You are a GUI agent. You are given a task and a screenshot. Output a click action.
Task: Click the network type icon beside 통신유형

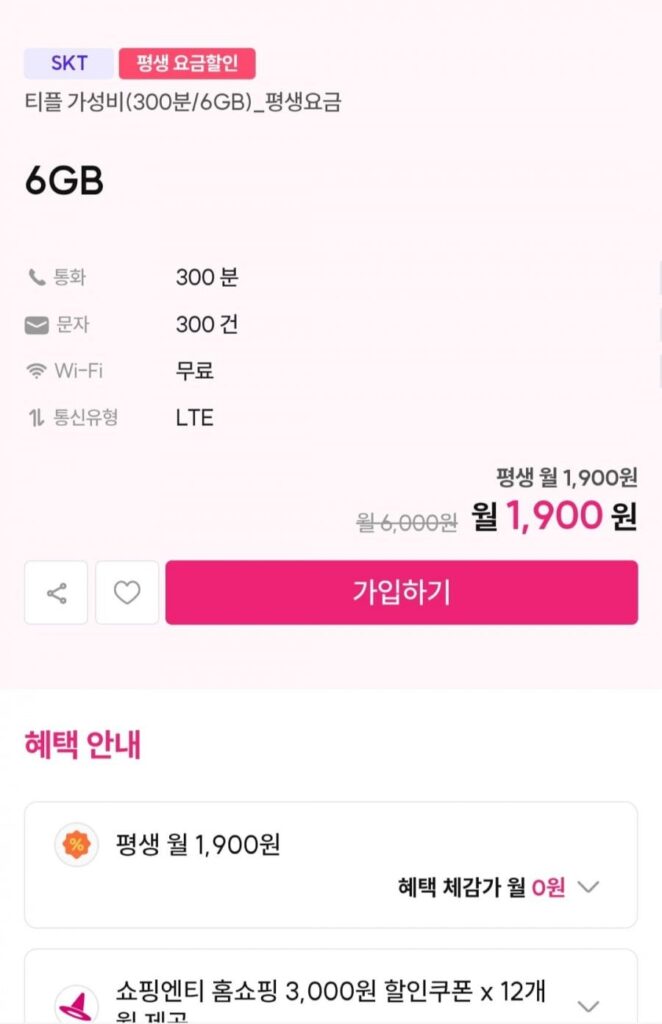[36, 418]
